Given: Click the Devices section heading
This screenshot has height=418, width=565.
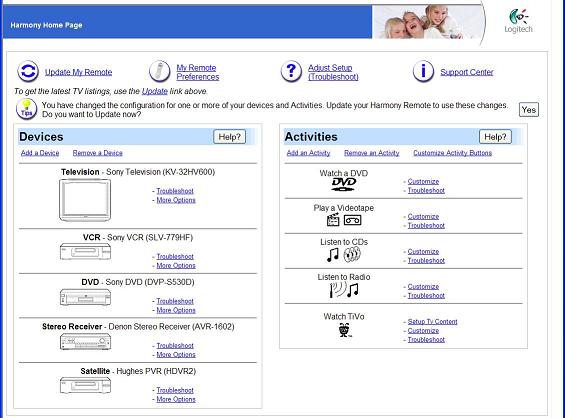Looking at the screenshot, I should [41, 137].
